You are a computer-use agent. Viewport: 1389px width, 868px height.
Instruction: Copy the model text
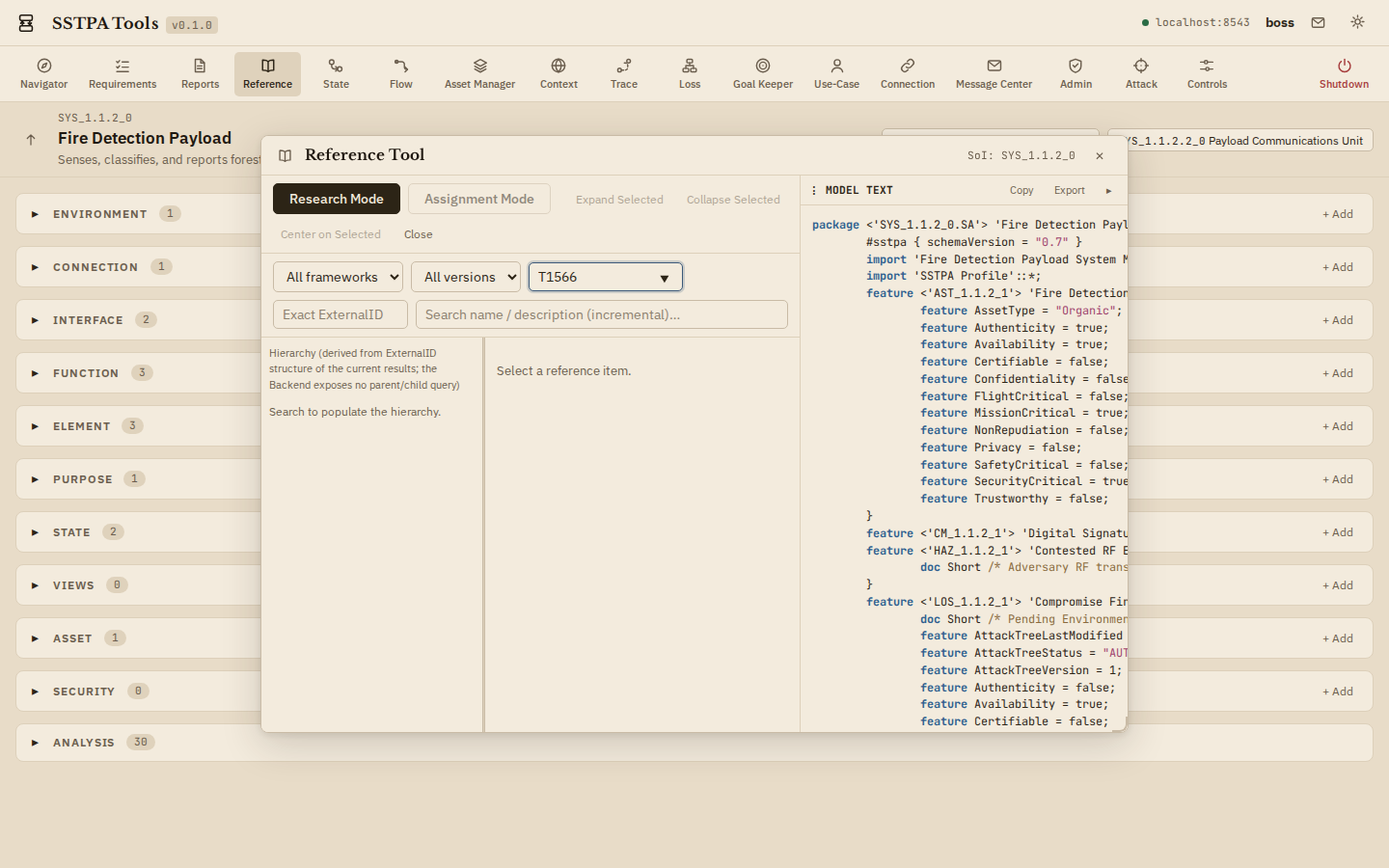coord(1021,191)
